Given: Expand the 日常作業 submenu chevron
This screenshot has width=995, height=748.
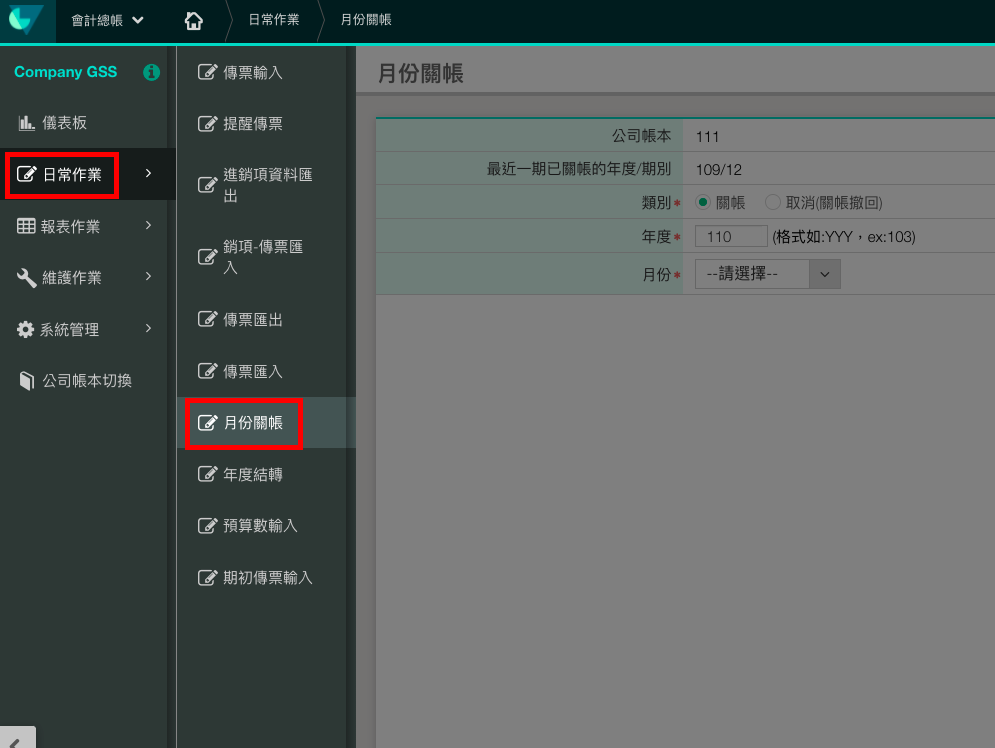Looking at the screenshot, I should pos(148,174).
